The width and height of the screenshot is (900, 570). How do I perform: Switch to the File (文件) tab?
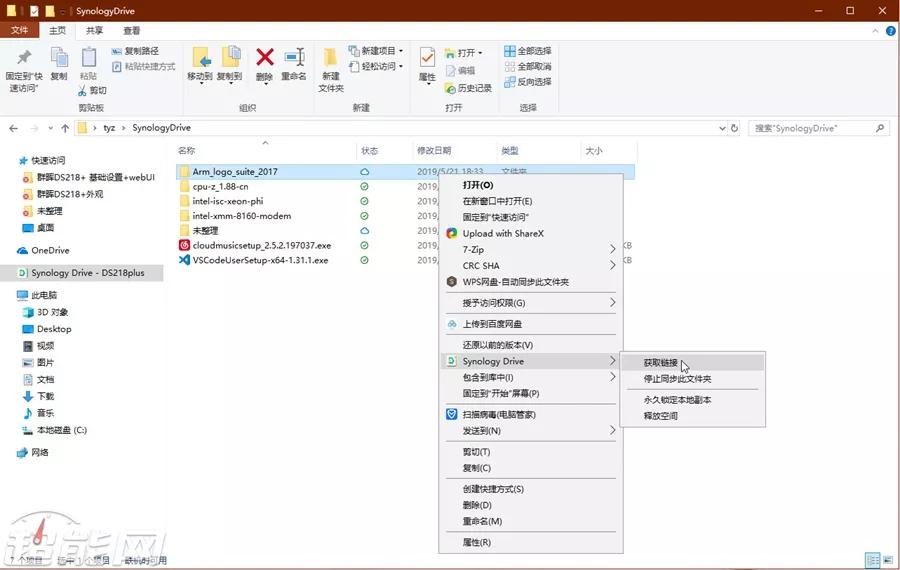pyautogui.click(x=20, y=30)
